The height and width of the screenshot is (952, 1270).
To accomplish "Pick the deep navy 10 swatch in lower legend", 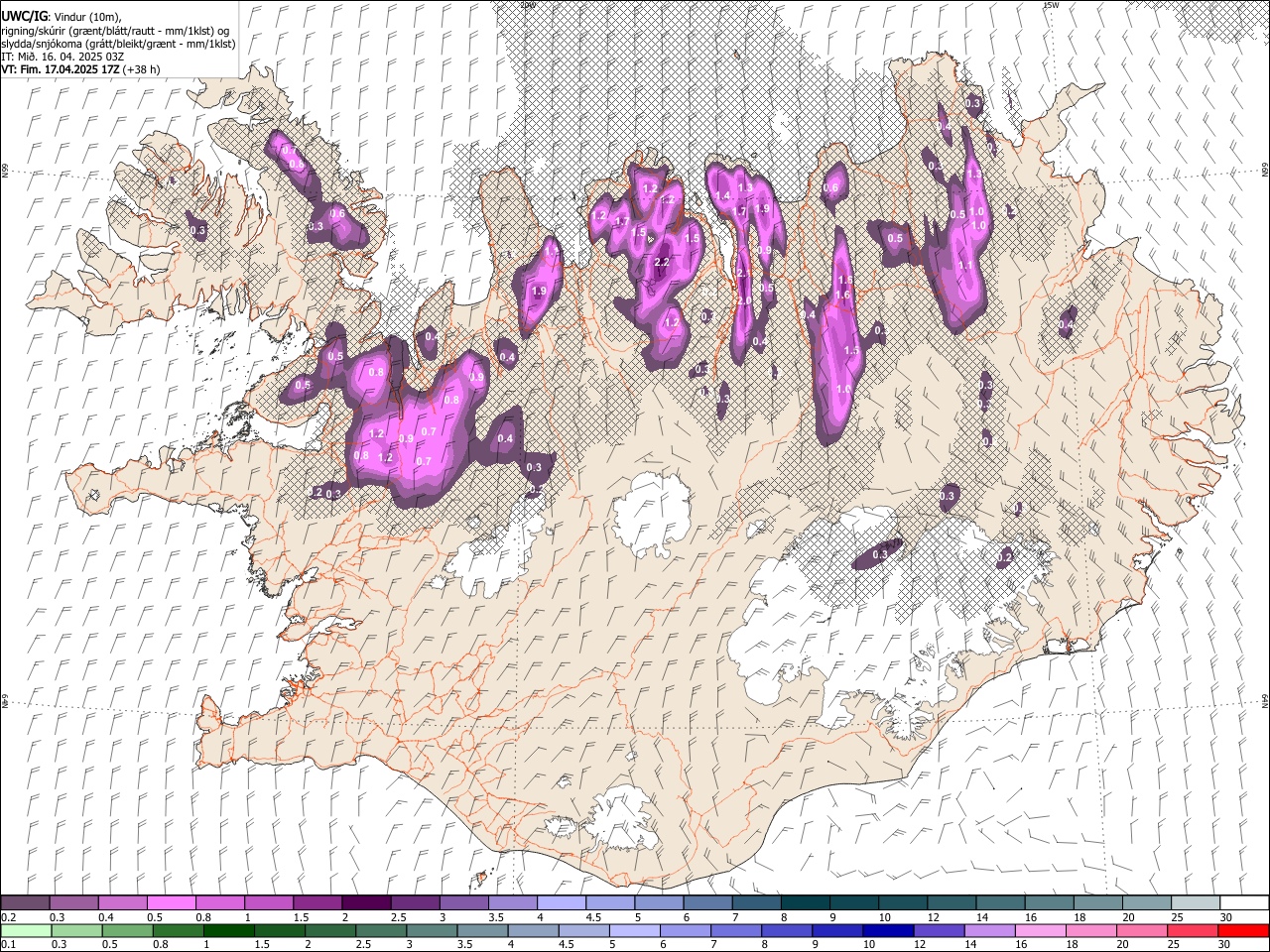I will pos(888,930).
